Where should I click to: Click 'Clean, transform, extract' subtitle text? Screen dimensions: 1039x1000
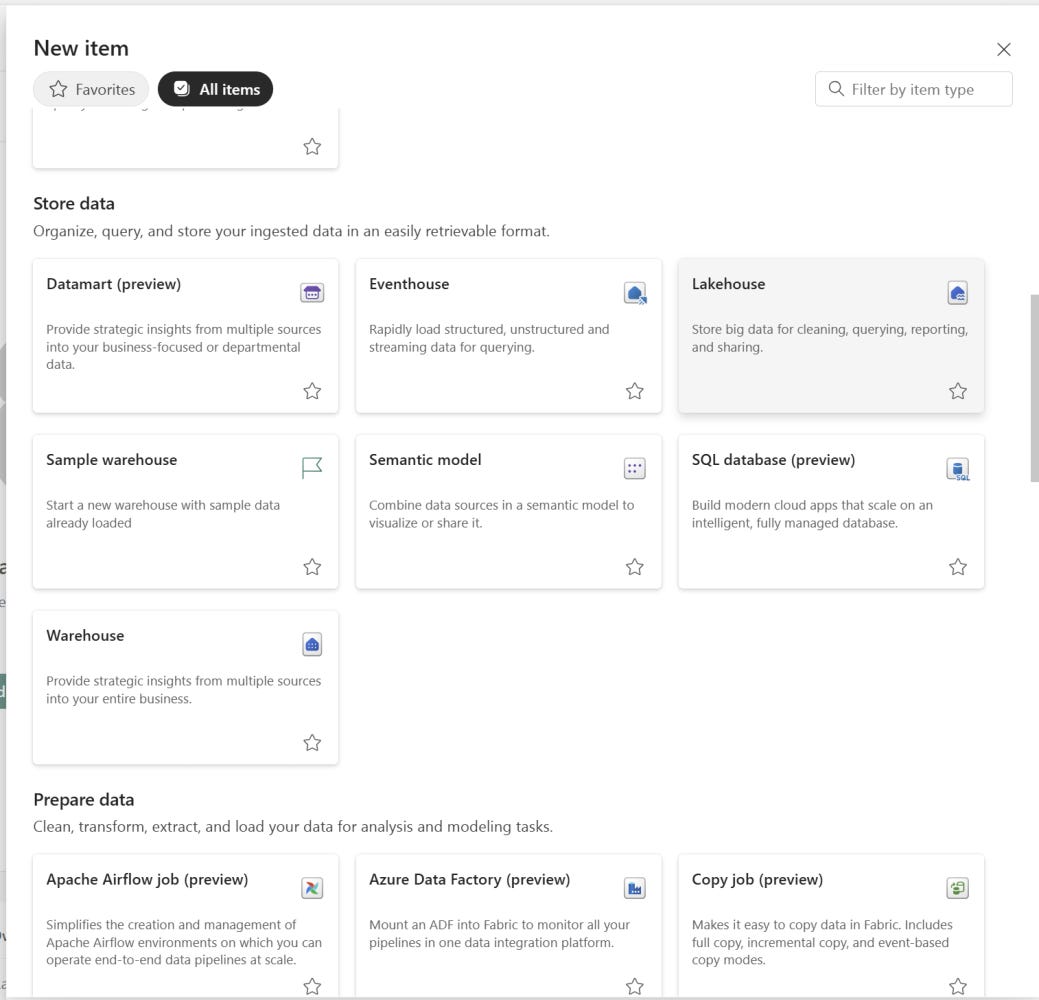[293, 827]
